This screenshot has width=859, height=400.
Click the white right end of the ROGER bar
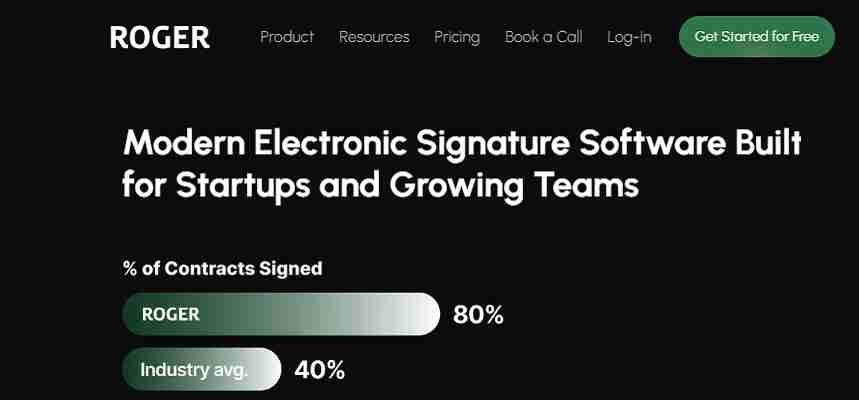[425, 314]
